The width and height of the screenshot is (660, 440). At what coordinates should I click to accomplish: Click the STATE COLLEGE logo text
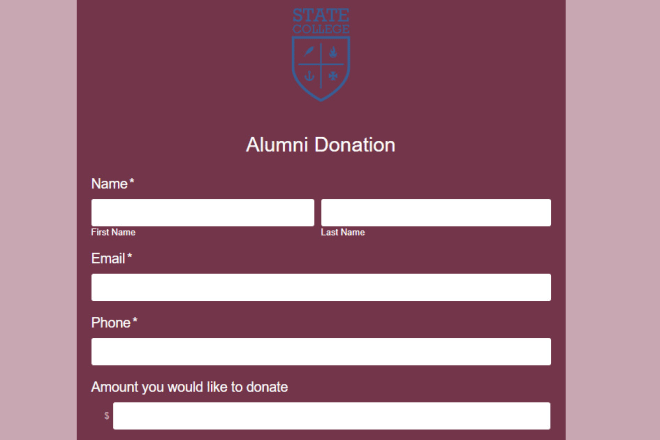(x=321, y=21)
